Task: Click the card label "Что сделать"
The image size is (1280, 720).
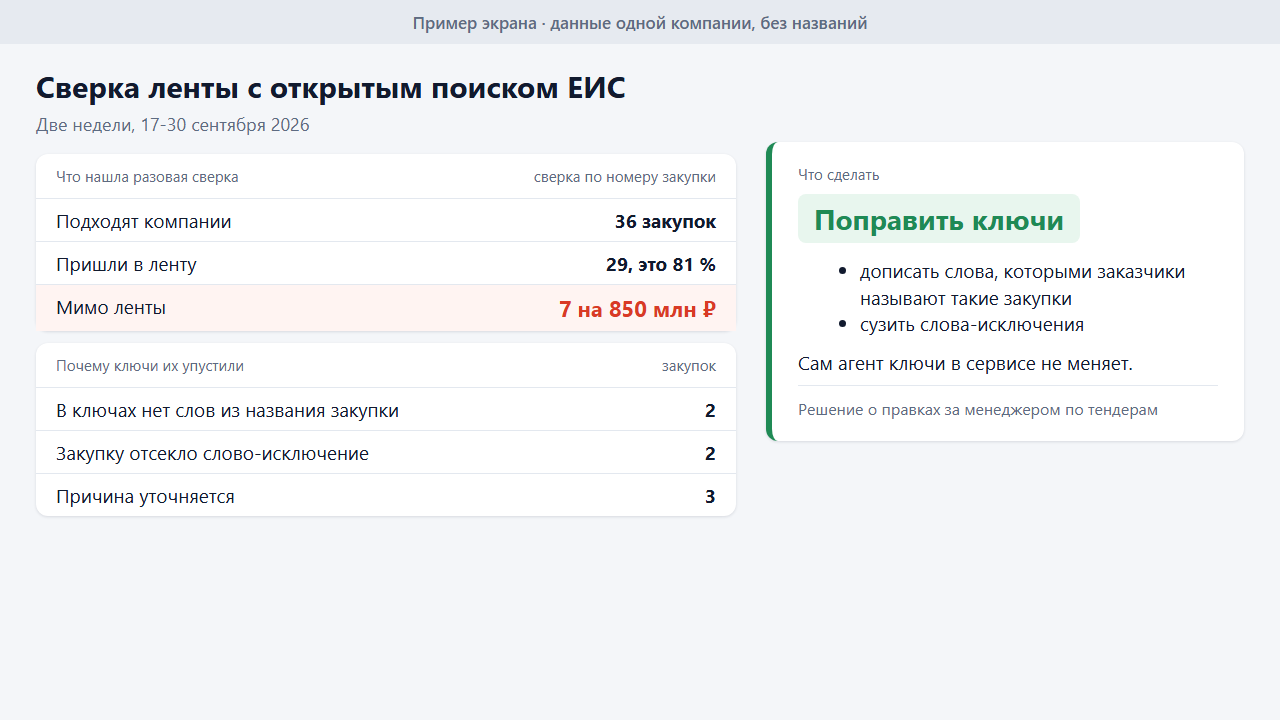Action: (x=839, y=175)
